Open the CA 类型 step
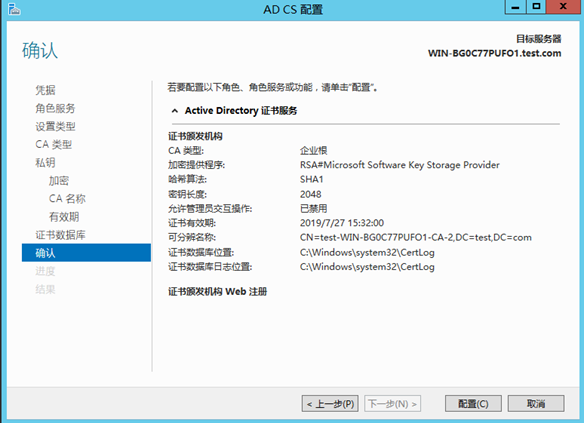 tap(53, 144)
